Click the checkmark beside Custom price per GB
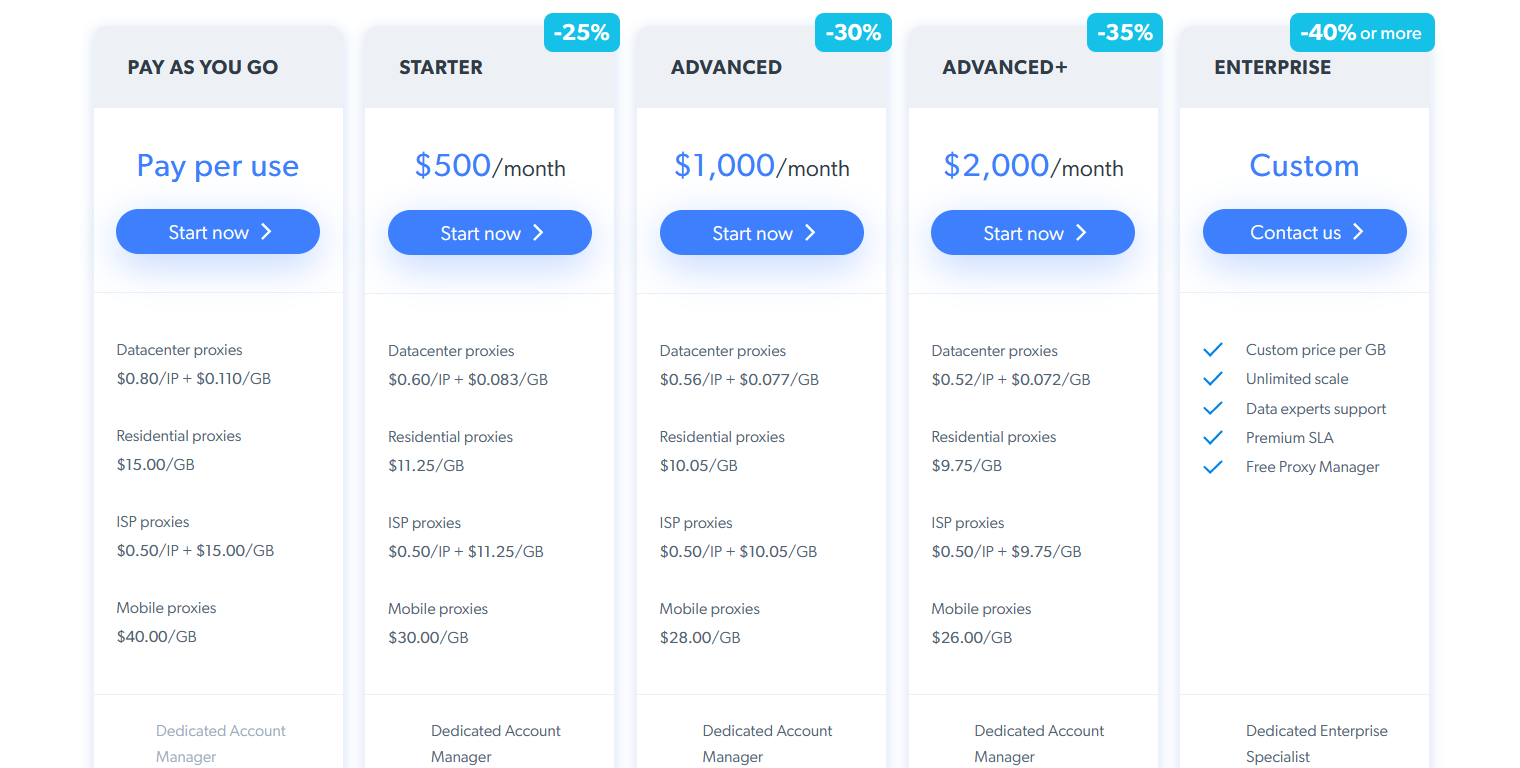Screen dimensions: 1520x768 pyautogui.click(x=1213, y=350)
